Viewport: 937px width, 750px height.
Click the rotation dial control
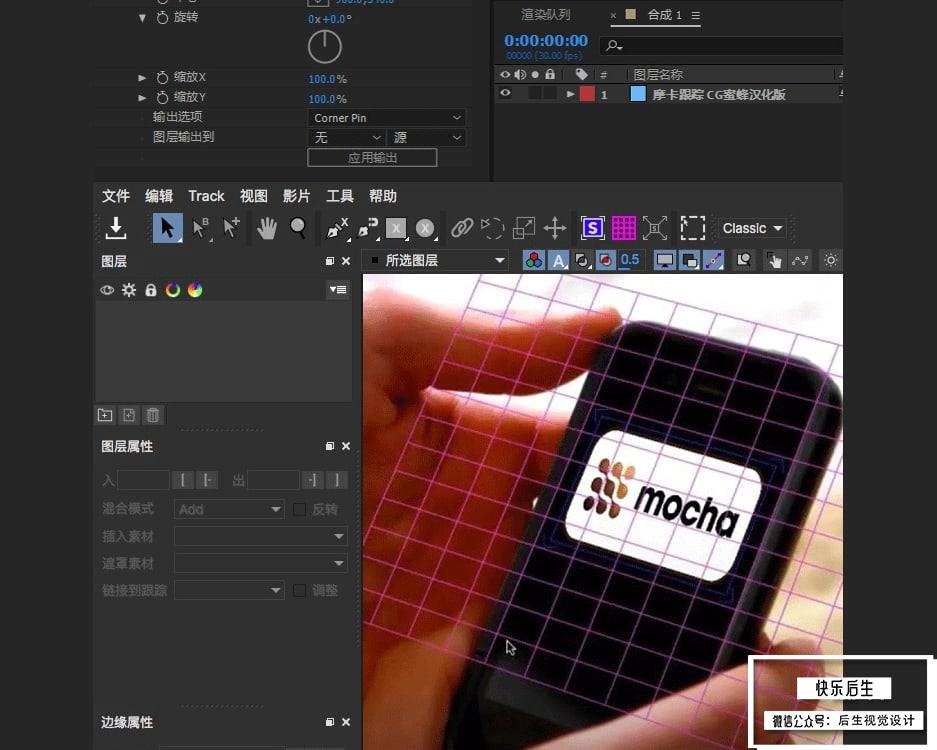pyautogui.click(x=324, y=47)
